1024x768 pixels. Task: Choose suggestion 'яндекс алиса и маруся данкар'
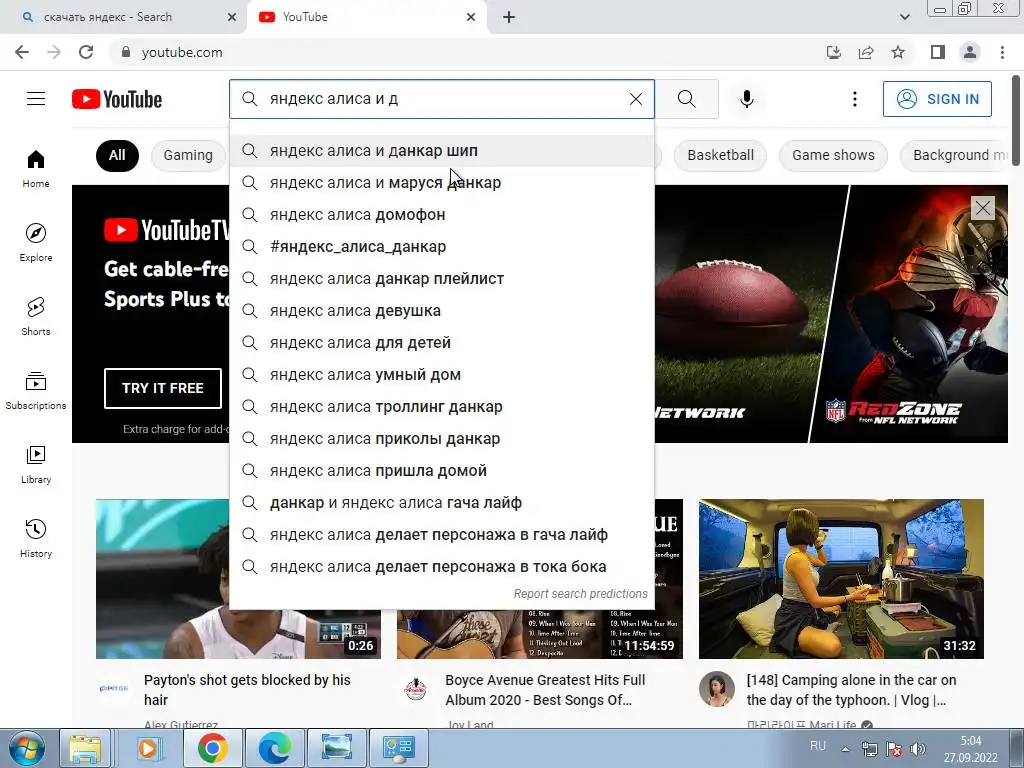[442, 183]
